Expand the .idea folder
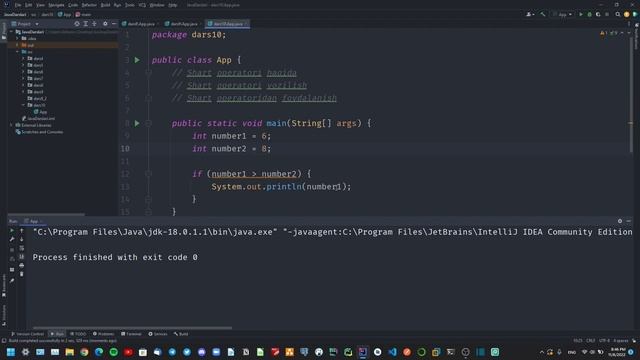Viewport: 640px width, 360px height. pyautogui.click(x=17, y=38)
